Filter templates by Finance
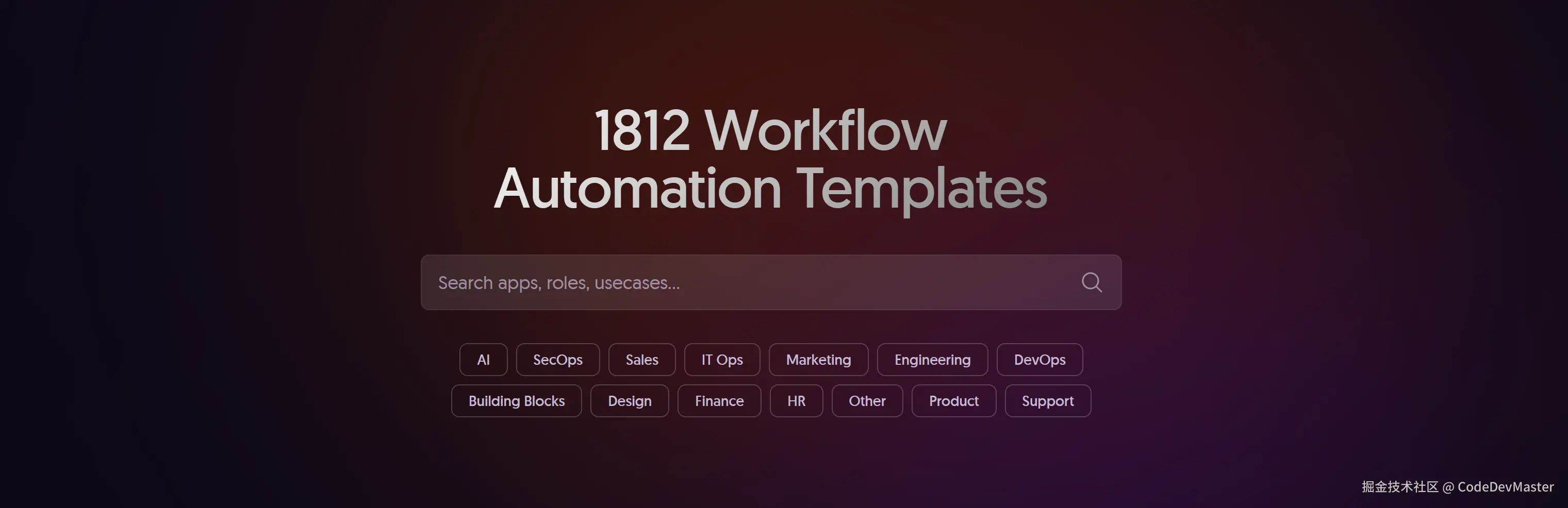Viewport: 1568px width, 508px height. pos(719,401)
